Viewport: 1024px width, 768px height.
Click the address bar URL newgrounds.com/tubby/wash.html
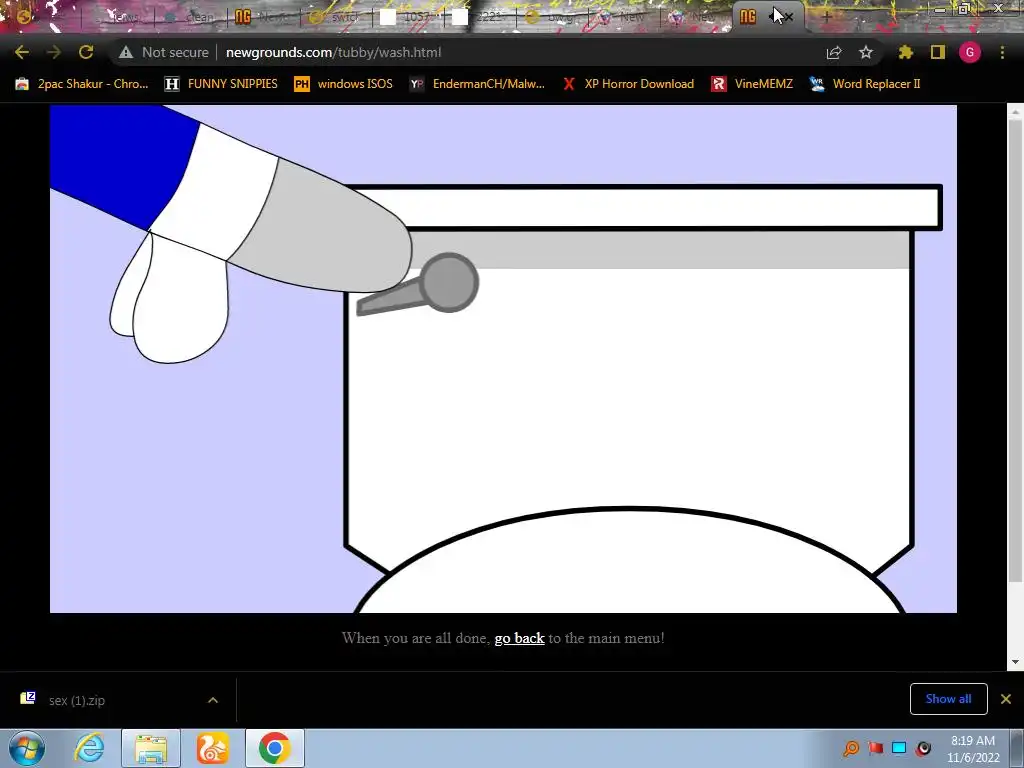tap(333, 52)
